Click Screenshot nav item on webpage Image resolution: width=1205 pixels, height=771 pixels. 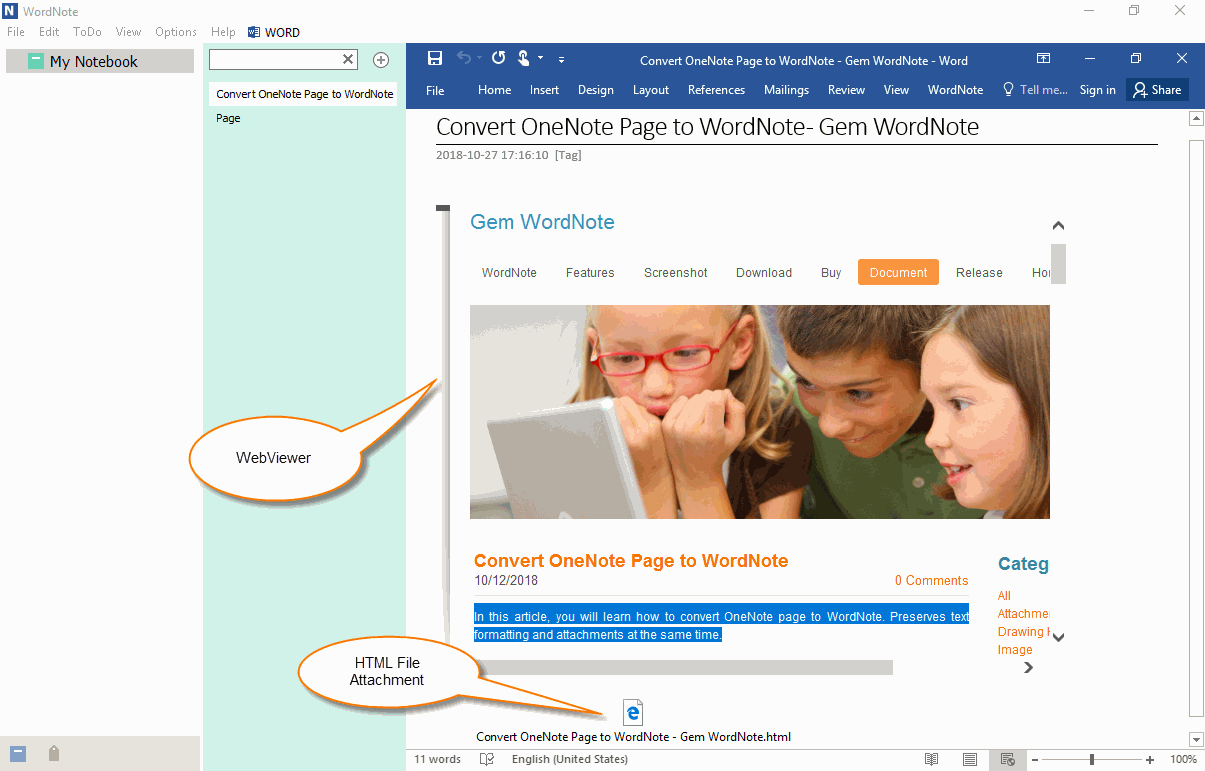coord(676,272)
